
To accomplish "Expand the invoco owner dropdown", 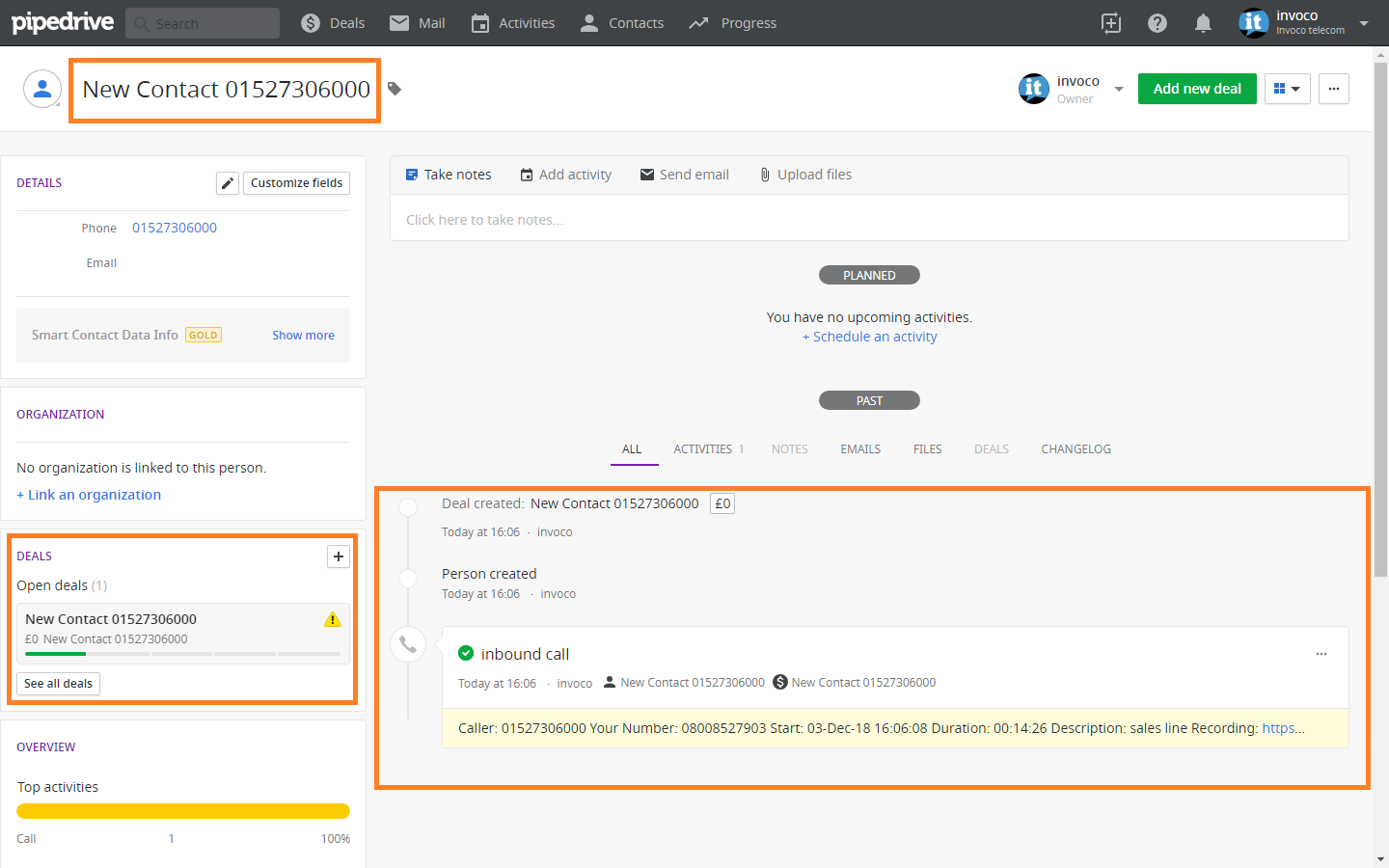I will point(1118,88).
